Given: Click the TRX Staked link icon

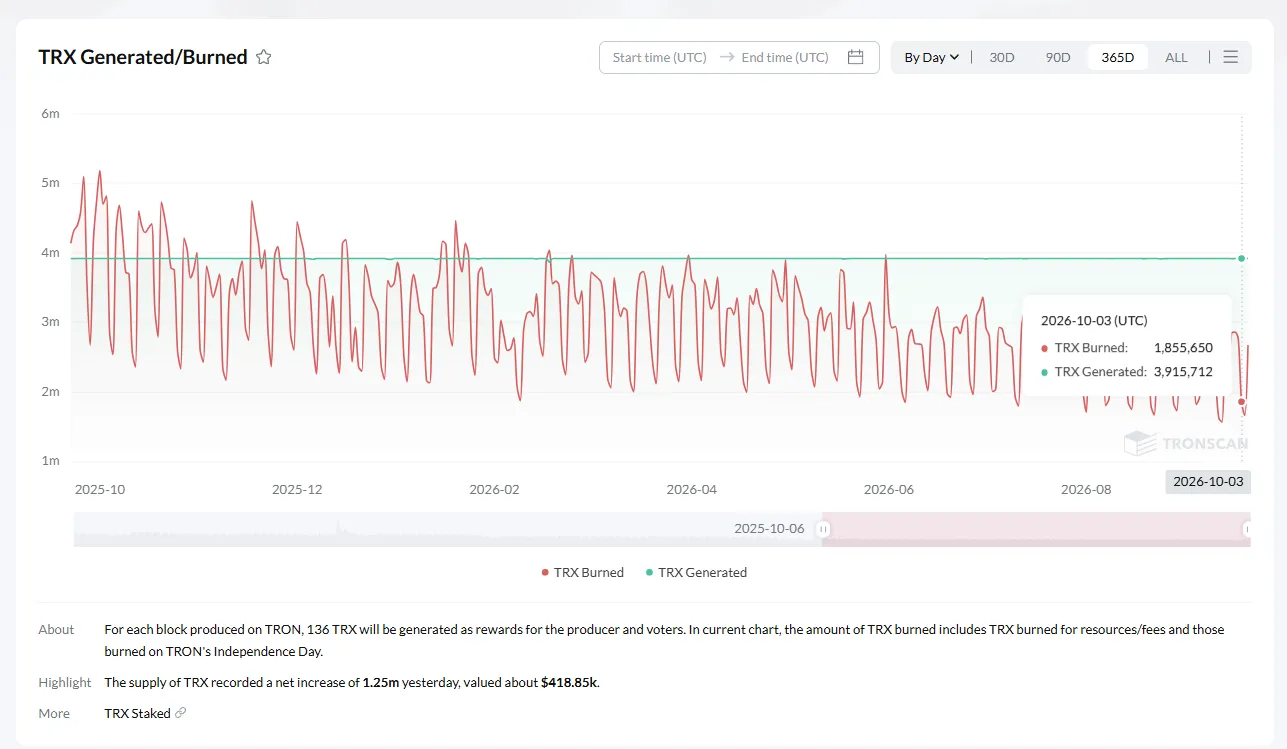Looking at the screenshot, I should [x=181, y=713].
